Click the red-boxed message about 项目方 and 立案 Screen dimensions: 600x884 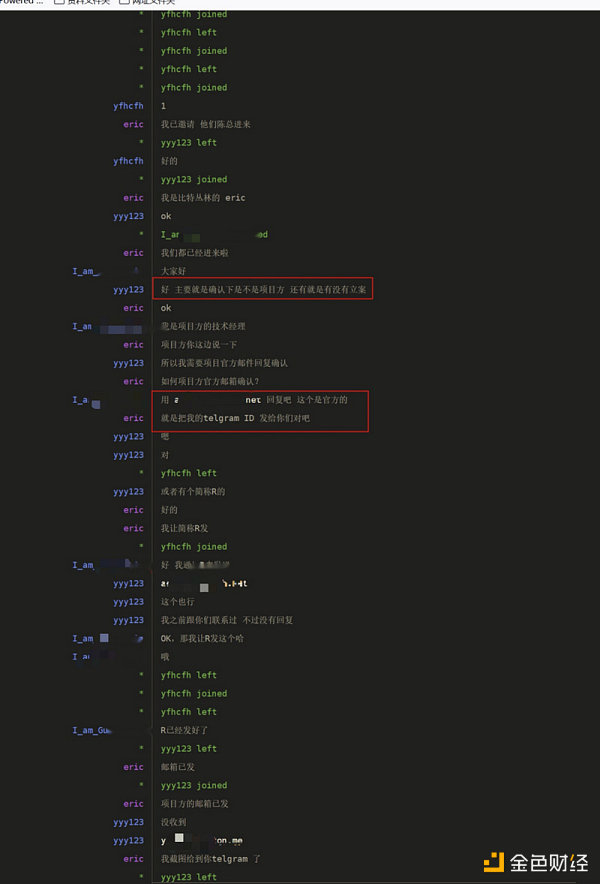pos(264,289)
